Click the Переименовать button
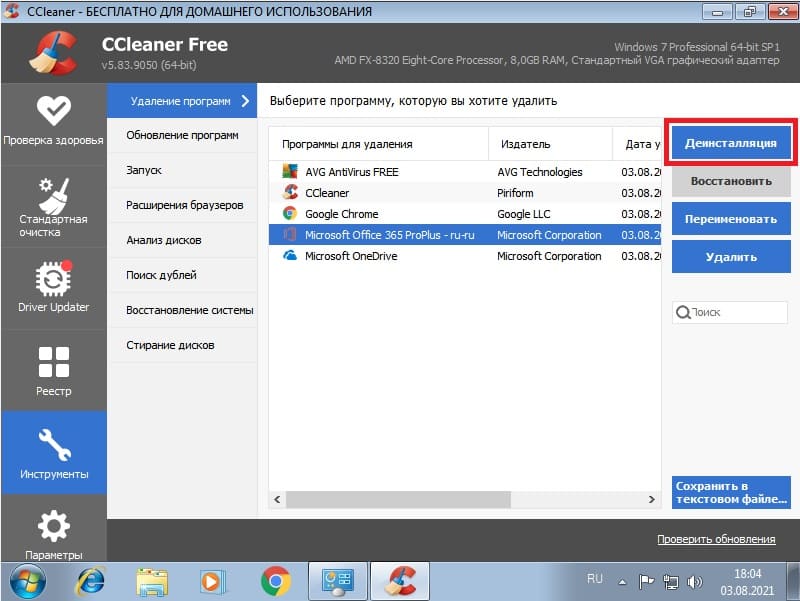The height and width of the screenshot is (601, 800). [x=731, y=219]
